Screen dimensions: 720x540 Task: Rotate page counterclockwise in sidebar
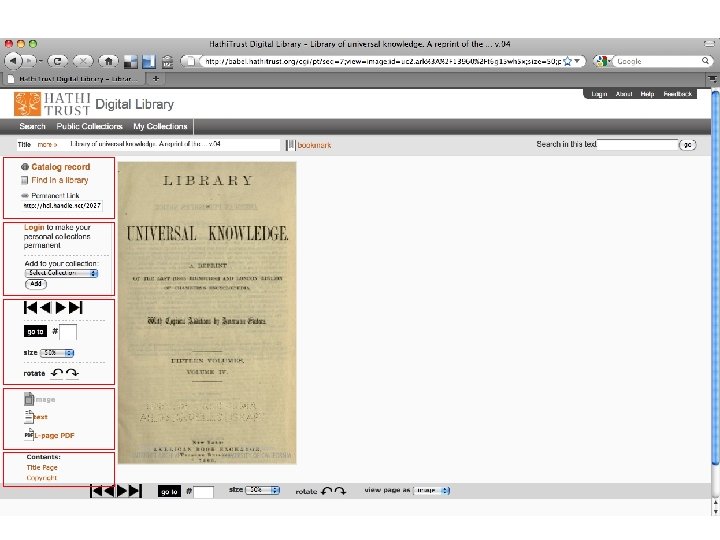pos(57,373)
